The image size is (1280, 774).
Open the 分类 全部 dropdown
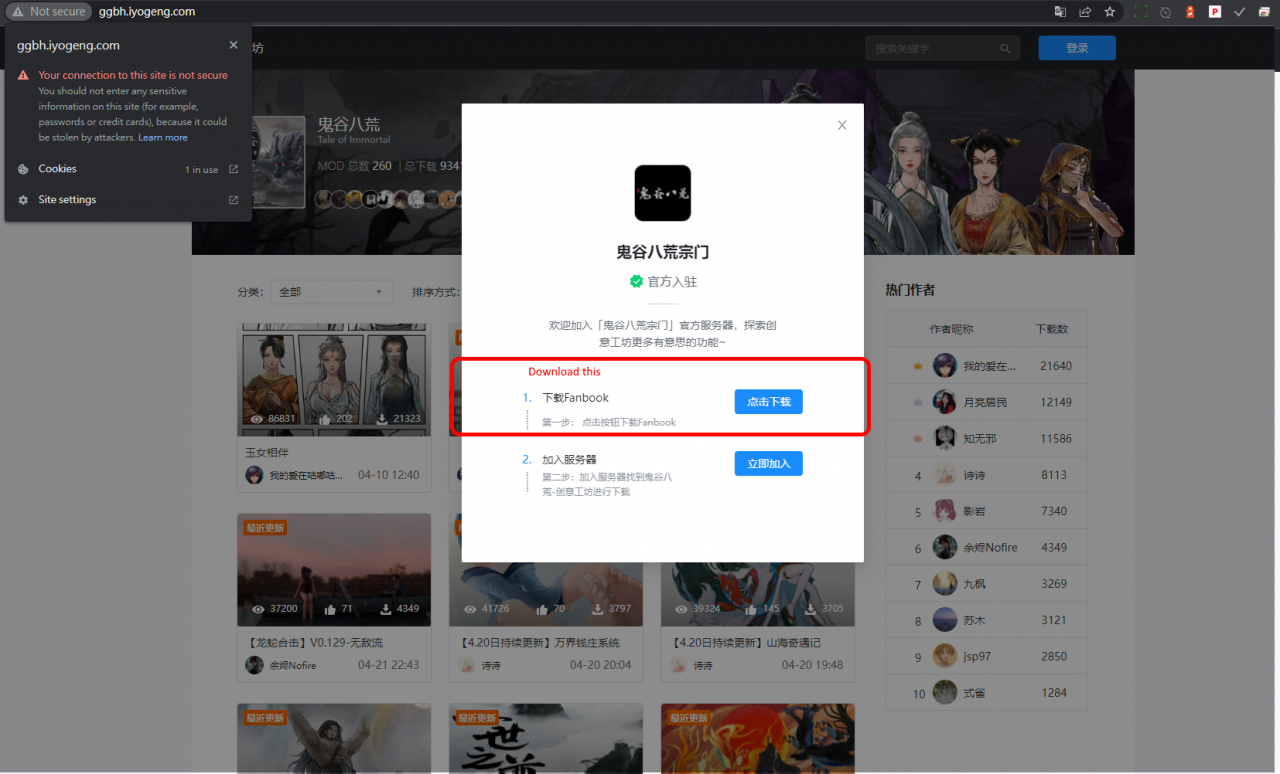pos(331,292)
